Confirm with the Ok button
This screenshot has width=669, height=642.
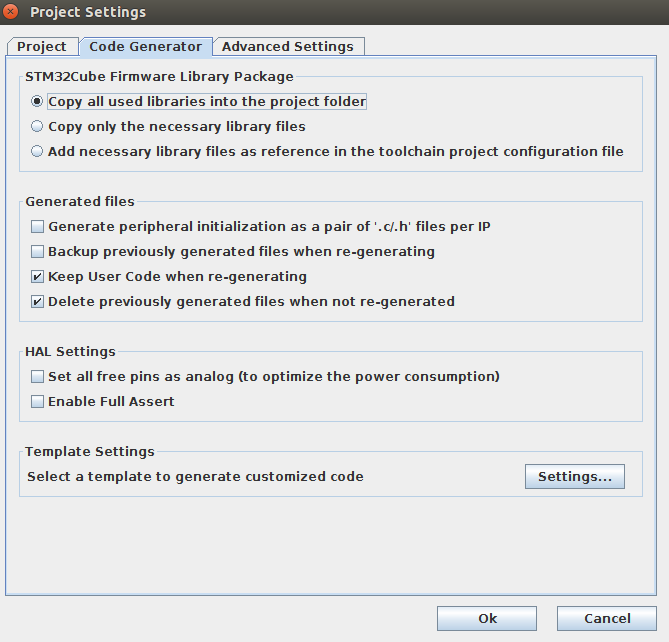(487, 619)
